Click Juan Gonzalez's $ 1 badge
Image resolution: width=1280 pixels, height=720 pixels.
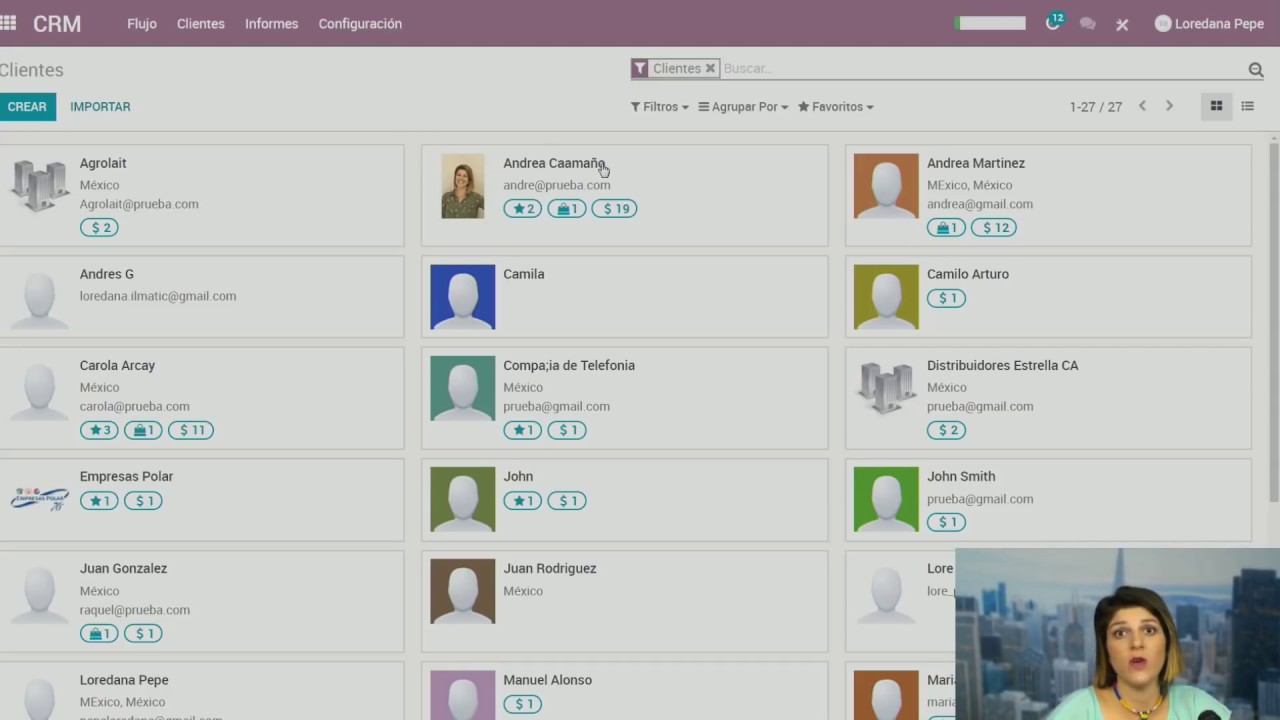tap(143, 634)
